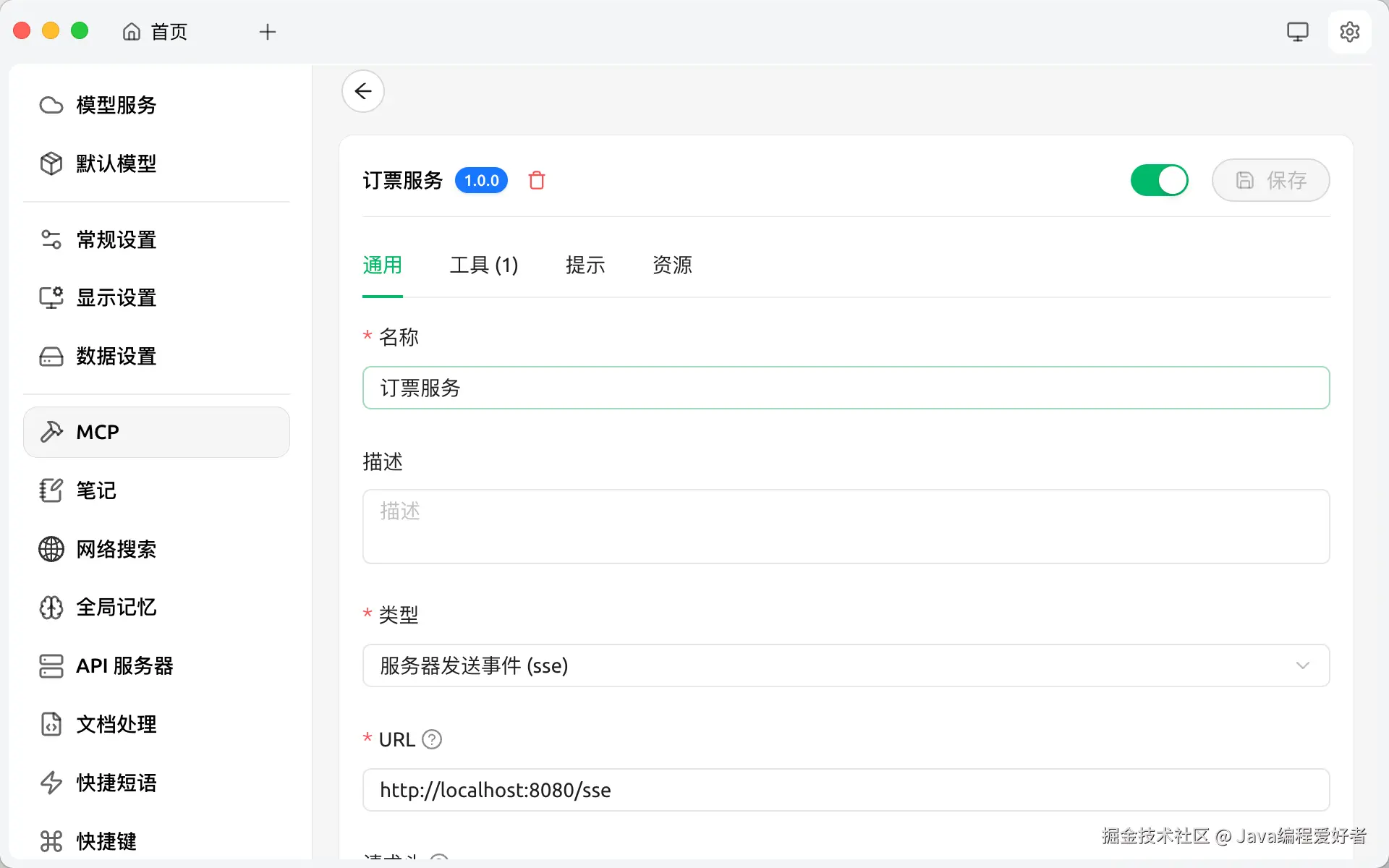This screenshot has width=1389, height=868.
Task: Click the monitor display icon in title bar
Action: point(1297,32)
